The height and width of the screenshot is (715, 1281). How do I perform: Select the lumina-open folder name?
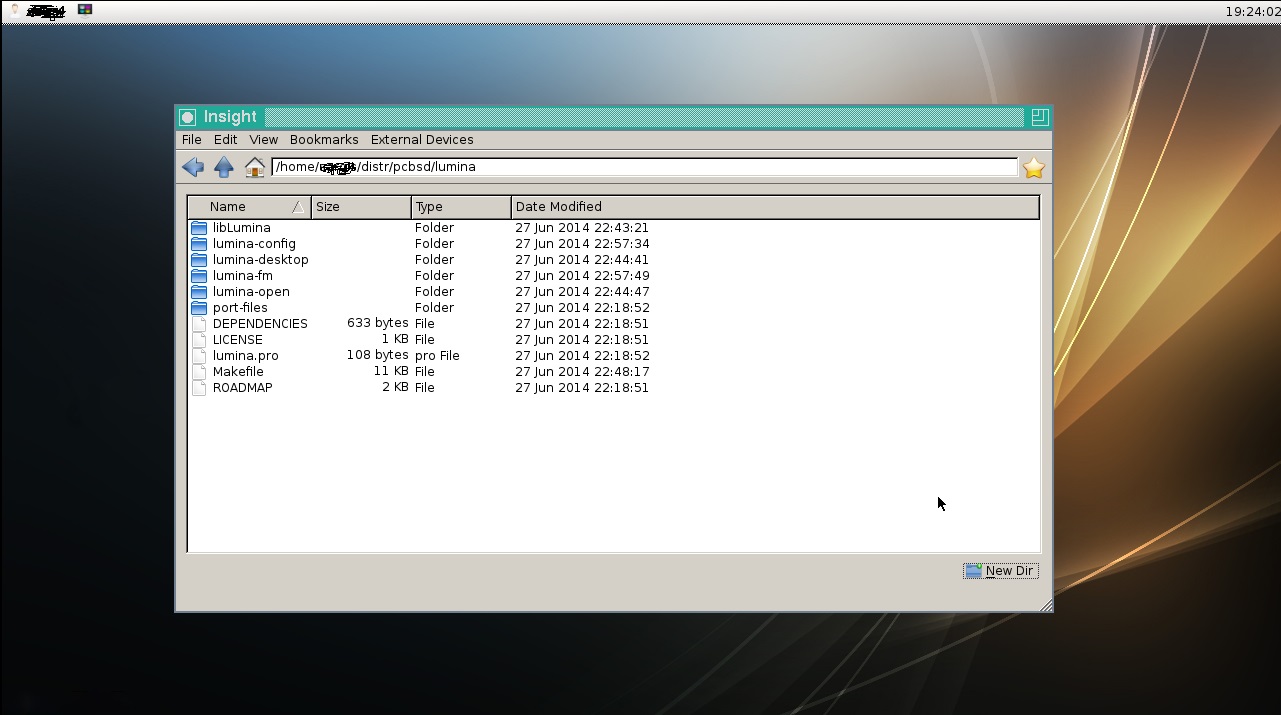coord(251,292)
